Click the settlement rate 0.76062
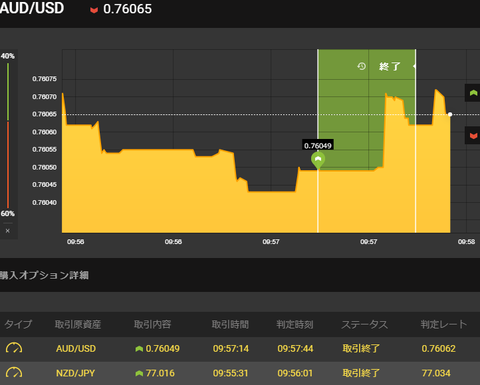 [438, 349]
